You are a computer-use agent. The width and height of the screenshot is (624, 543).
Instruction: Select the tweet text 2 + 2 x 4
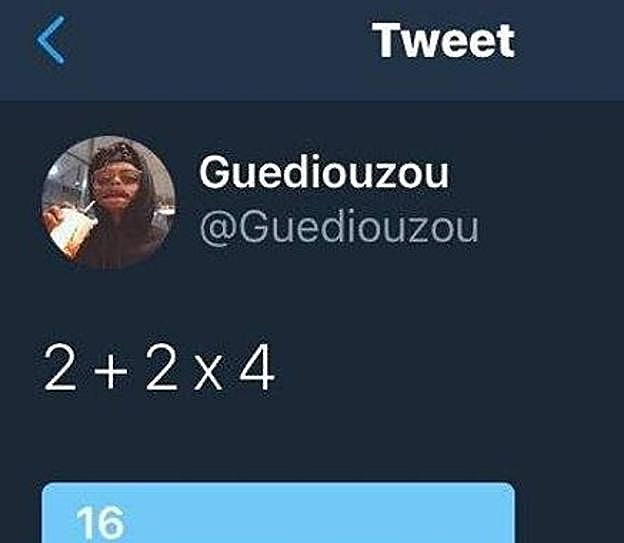click(x=159, y=367)
